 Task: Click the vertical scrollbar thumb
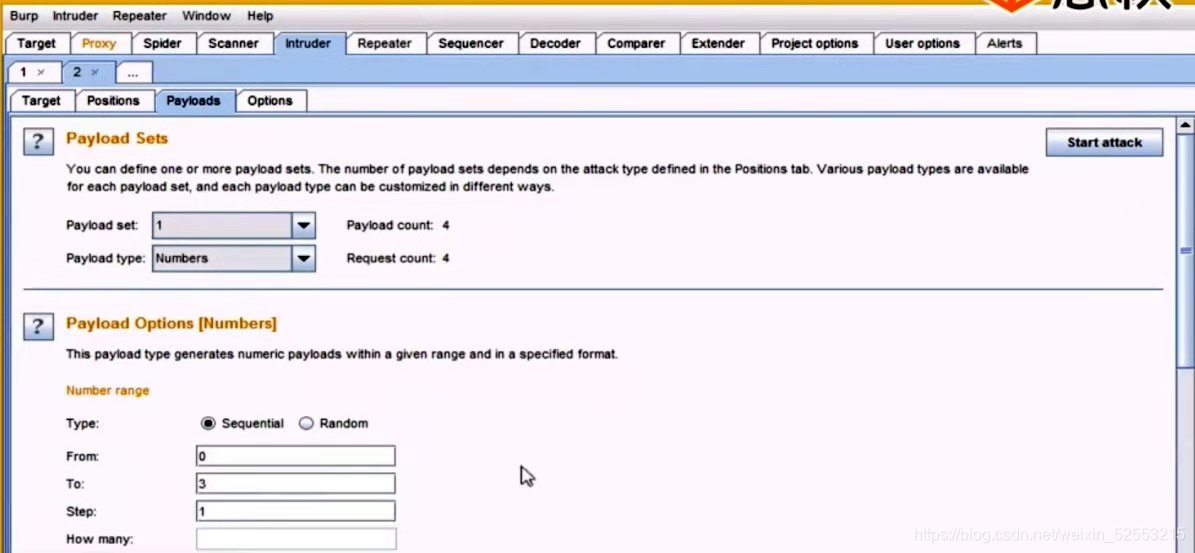pyautogui.click(x=1186, y=251)
